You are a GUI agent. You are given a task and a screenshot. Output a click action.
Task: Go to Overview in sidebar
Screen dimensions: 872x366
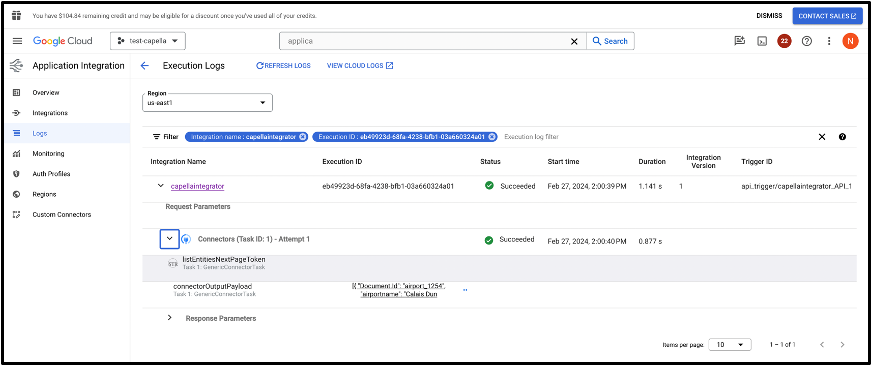tap(46, 92)
